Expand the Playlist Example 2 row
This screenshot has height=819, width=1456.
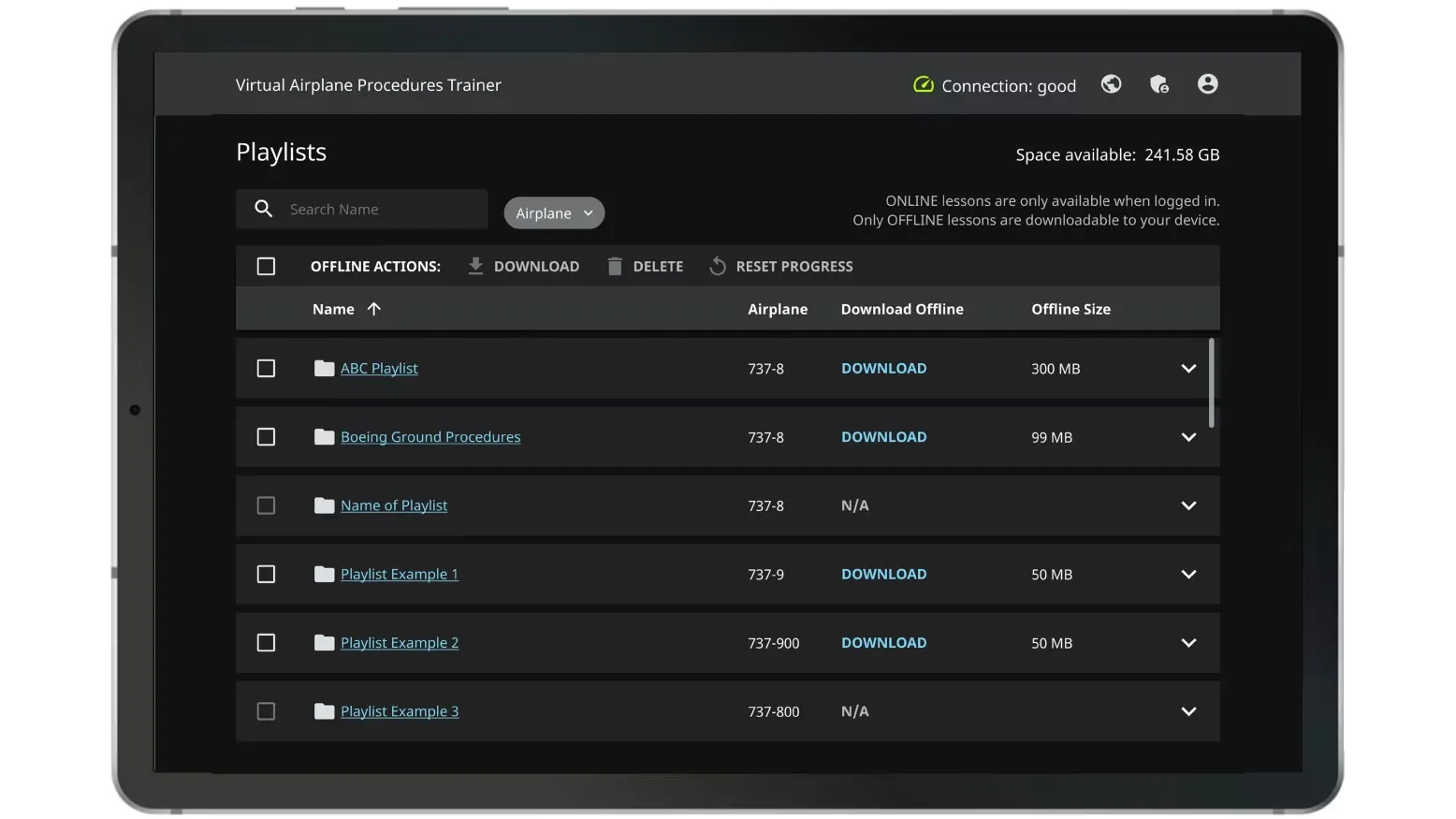tap(1188, 643)
